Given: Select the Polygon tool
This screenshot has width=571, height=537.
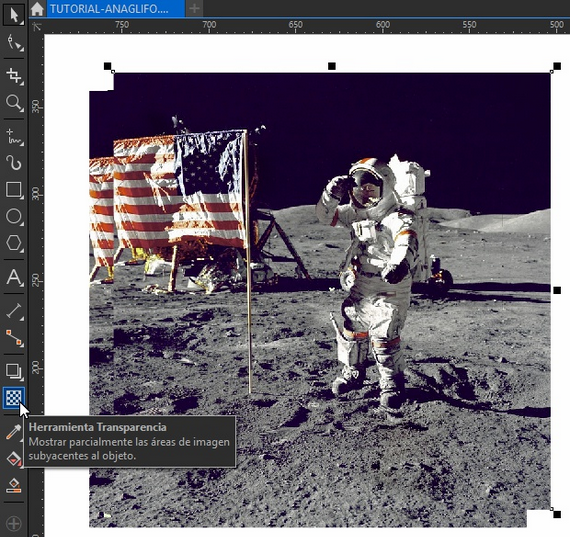Looking at the screenshot, I should click(x=14, y=243).
